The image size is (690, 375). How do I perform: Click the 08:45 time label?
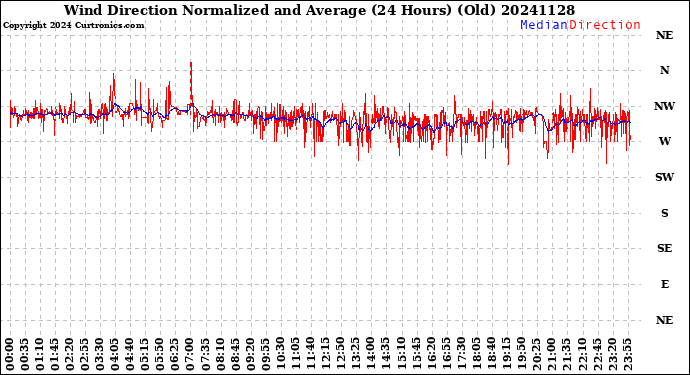[x=235, y=355]
